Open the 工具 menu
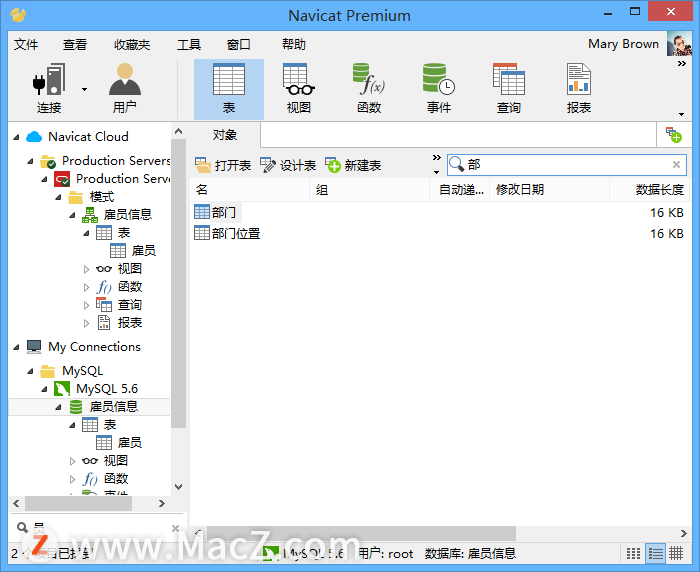Viewport: 700px width, 572px height. point(189,44)
